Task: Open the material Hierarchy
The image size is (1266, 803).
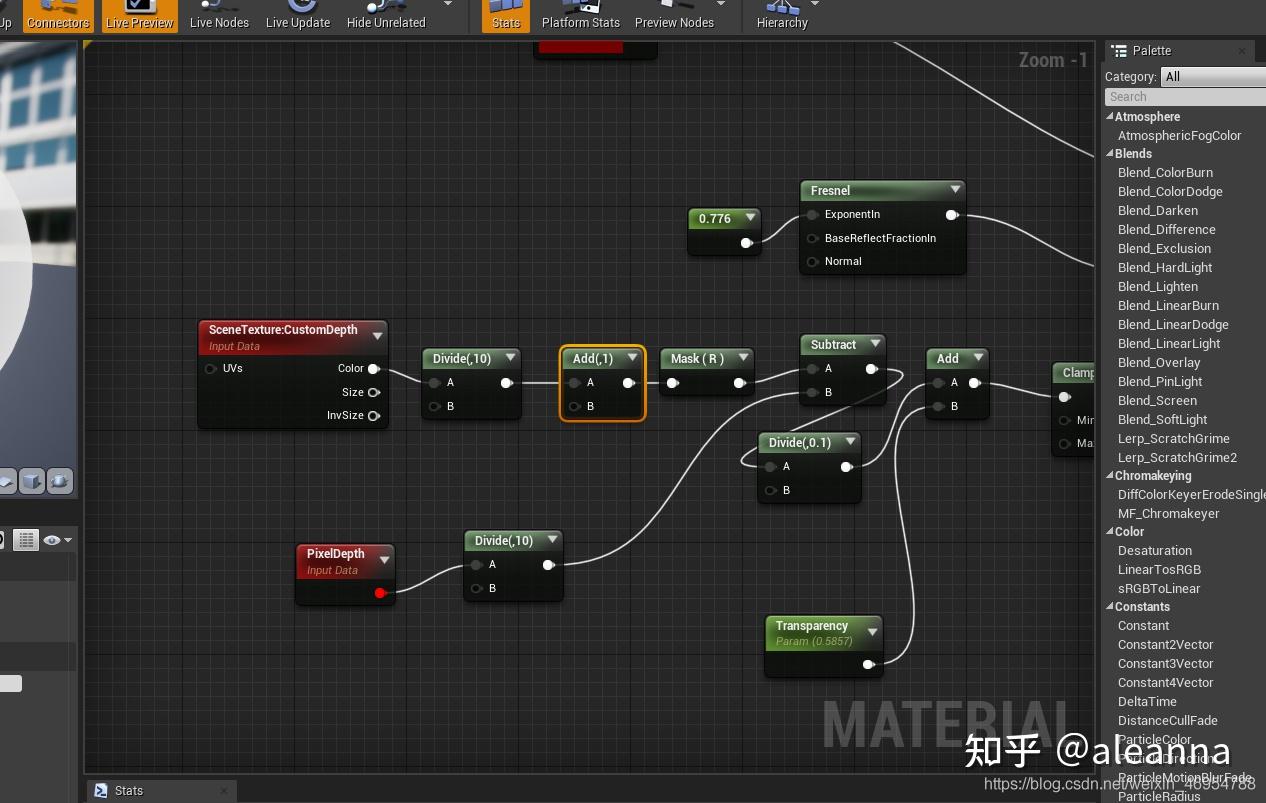Action: [781, 14]
